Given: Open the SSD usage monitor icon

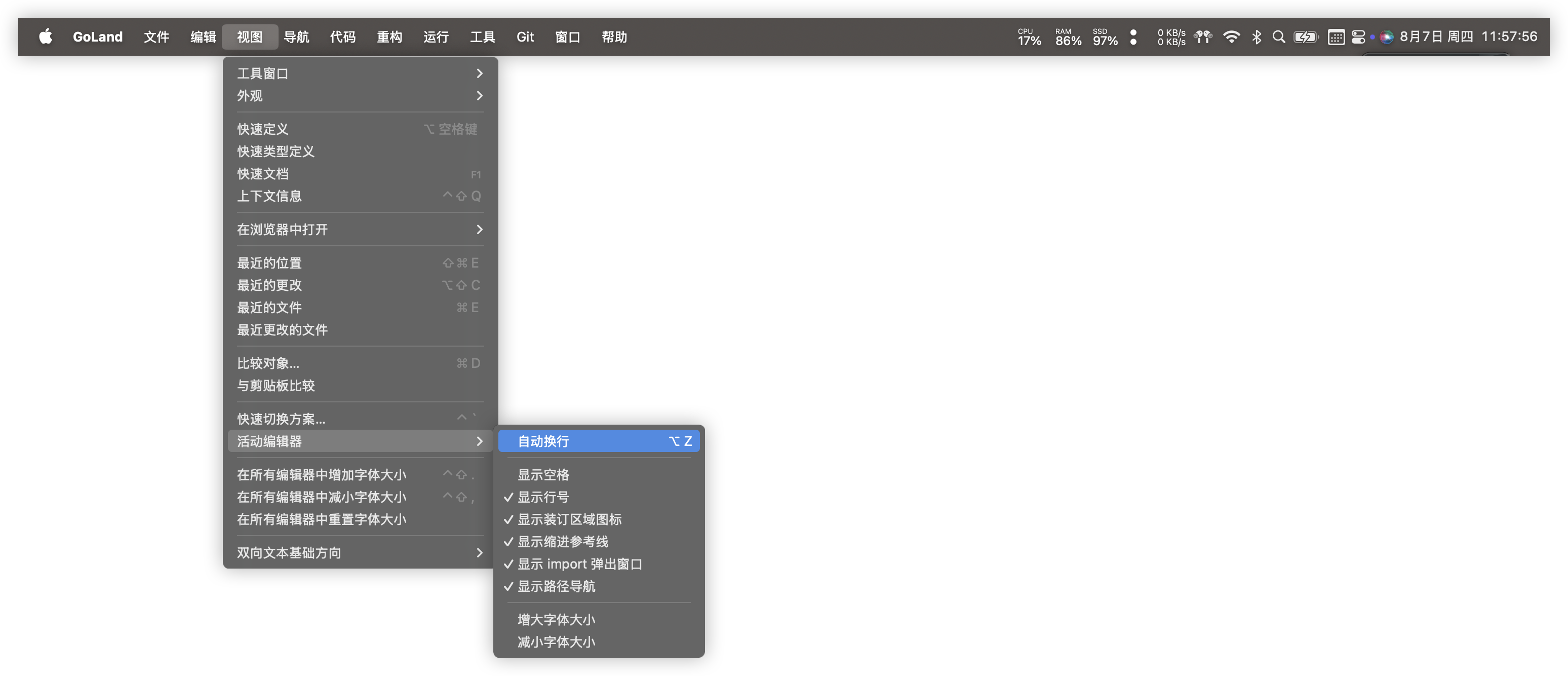Looking at the screenshot, I should [x=1105, y=37].
